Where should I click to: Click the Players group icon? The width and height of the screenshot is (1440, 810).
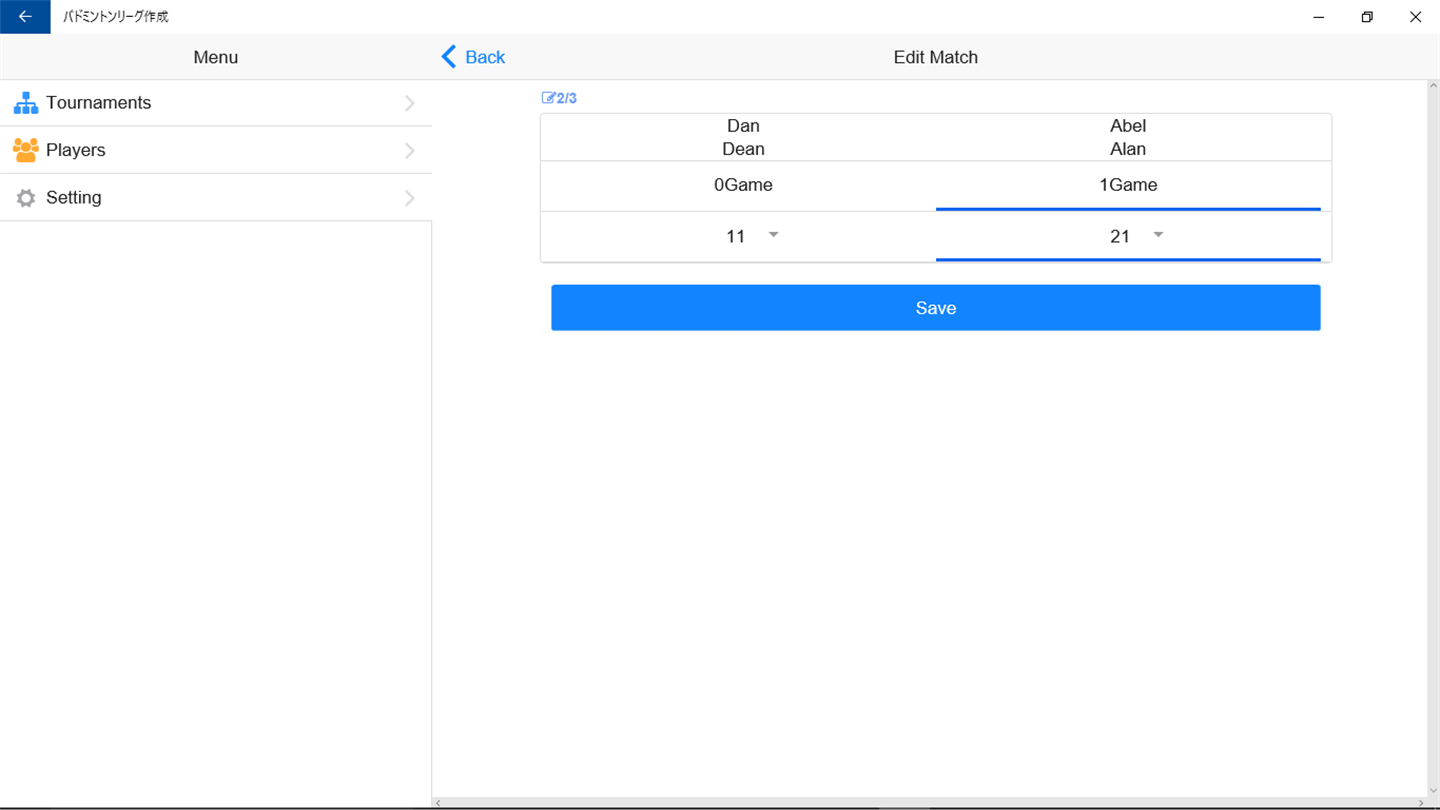[26, 150]
